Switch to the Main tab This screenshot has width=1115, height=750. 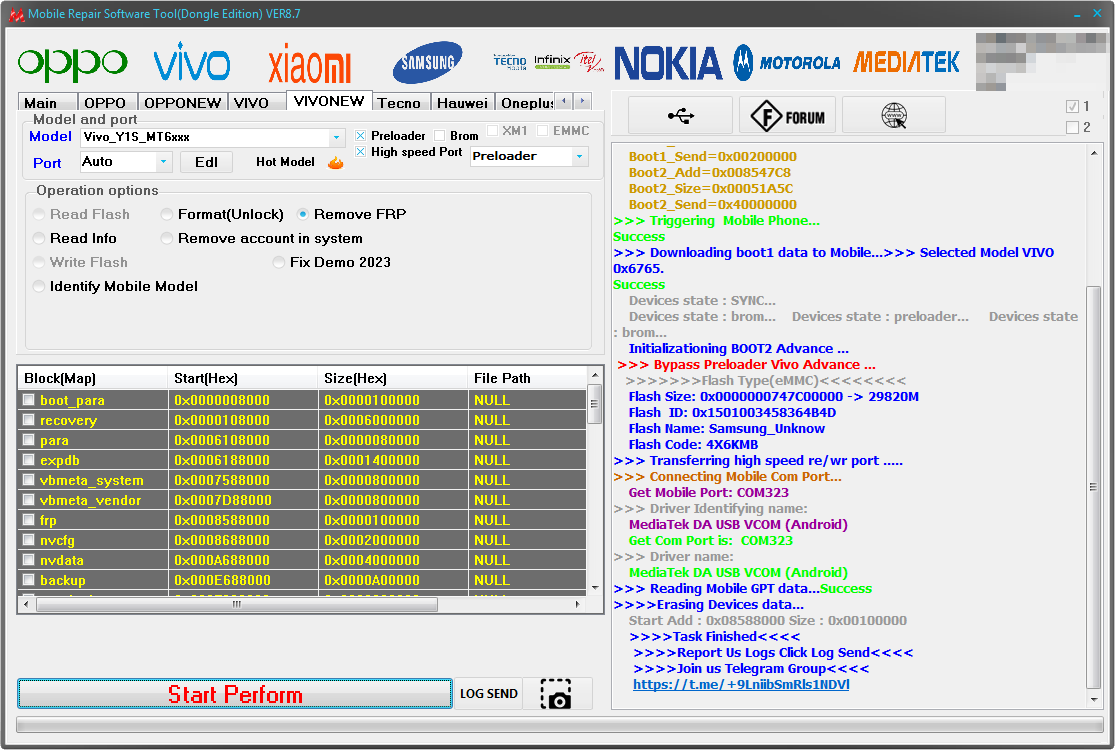(47, 103)
